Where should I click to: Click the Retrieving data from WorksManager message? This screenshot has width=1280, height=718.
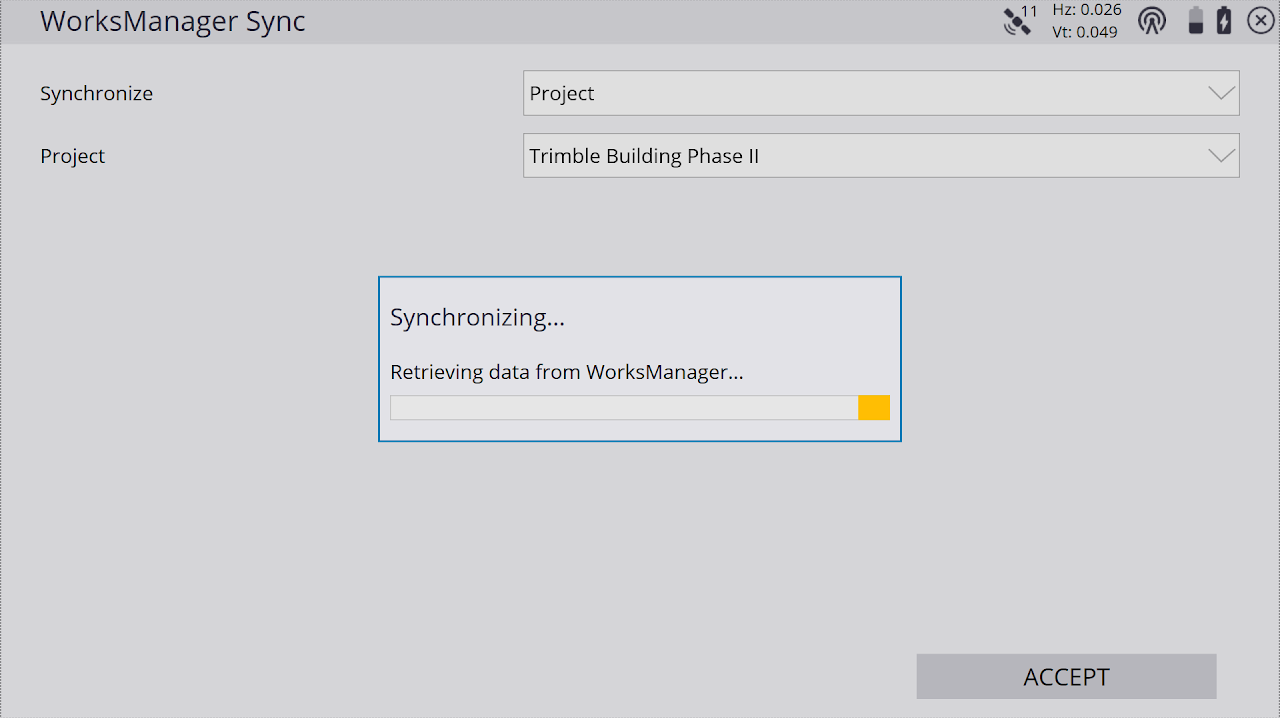pos(567,373)
